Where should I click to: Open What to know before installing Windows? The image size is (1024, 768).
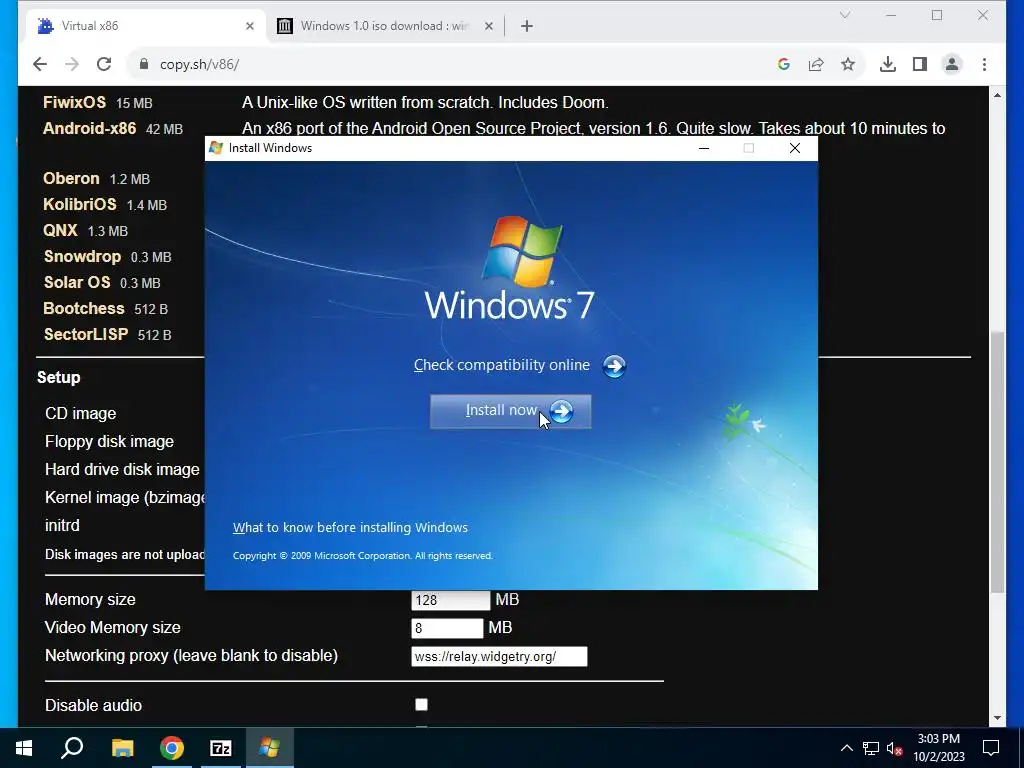tap(350, 528)
